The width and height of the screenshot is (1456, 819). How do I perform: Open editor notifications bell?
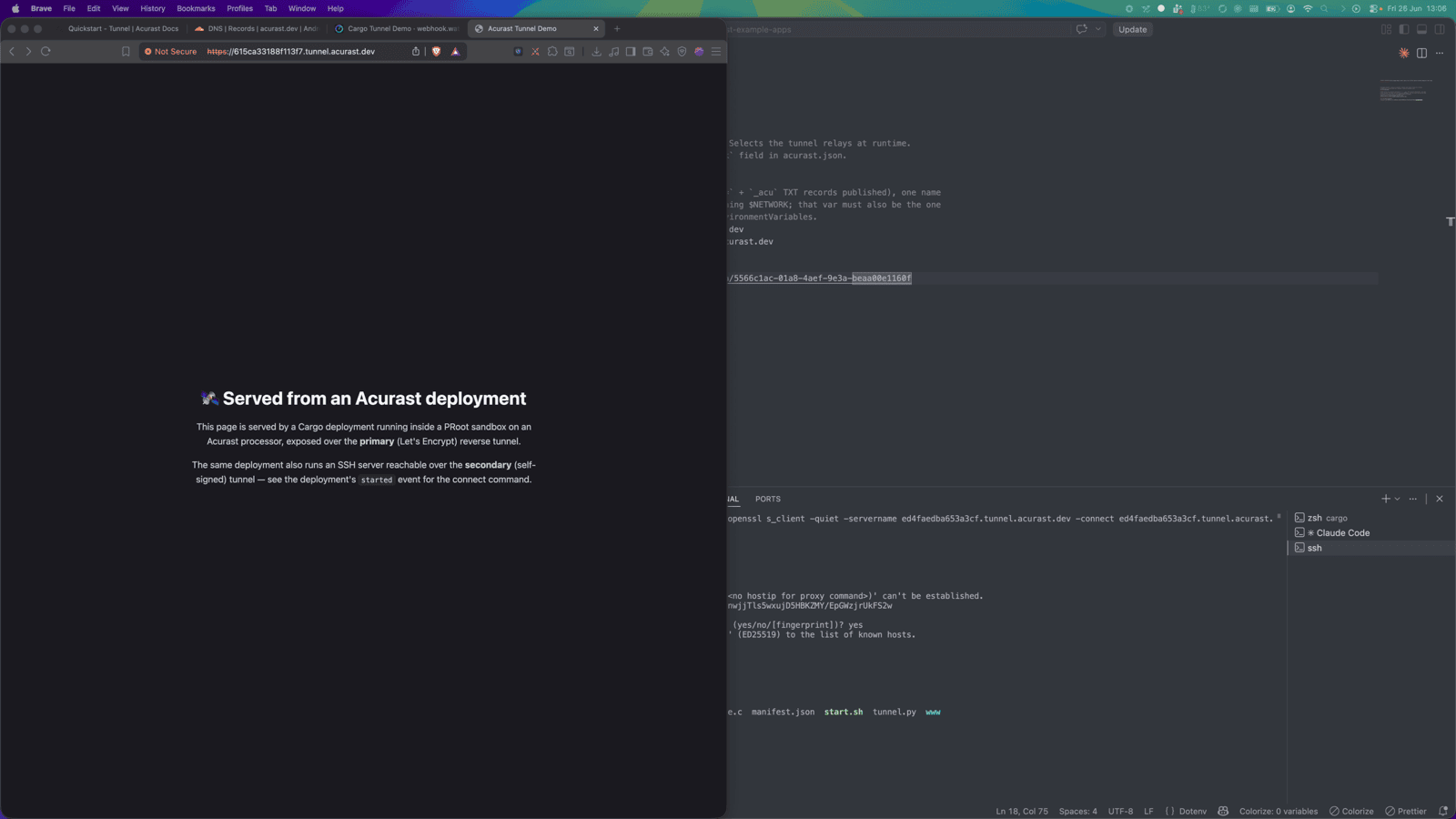point(1443,811)
